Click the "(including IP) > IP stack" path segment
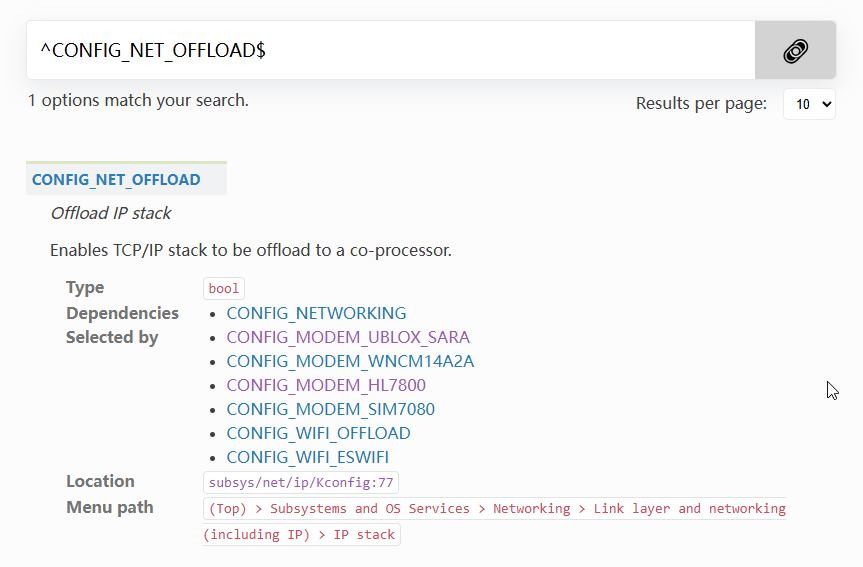Viewport: 863px width, 567px height. [302, 535]
